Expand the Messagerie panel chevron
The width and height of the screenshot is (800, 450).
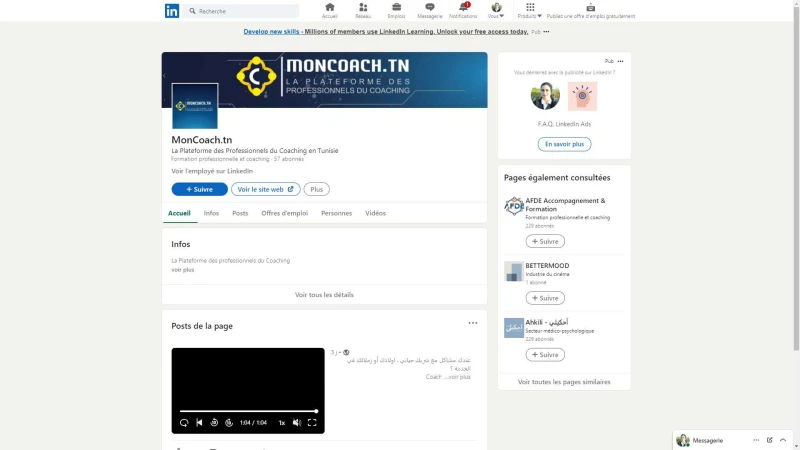pyautogui.click(x=783, y=440)
